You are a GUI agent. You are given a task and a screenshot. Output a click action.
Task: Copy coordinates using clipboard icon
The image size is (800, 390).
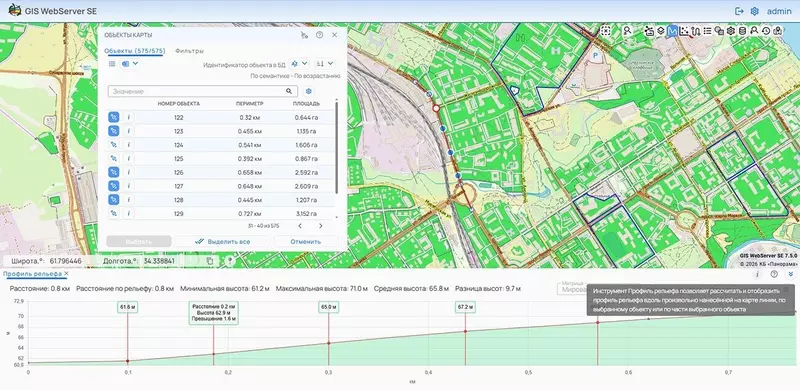click(x=210, y=261)
